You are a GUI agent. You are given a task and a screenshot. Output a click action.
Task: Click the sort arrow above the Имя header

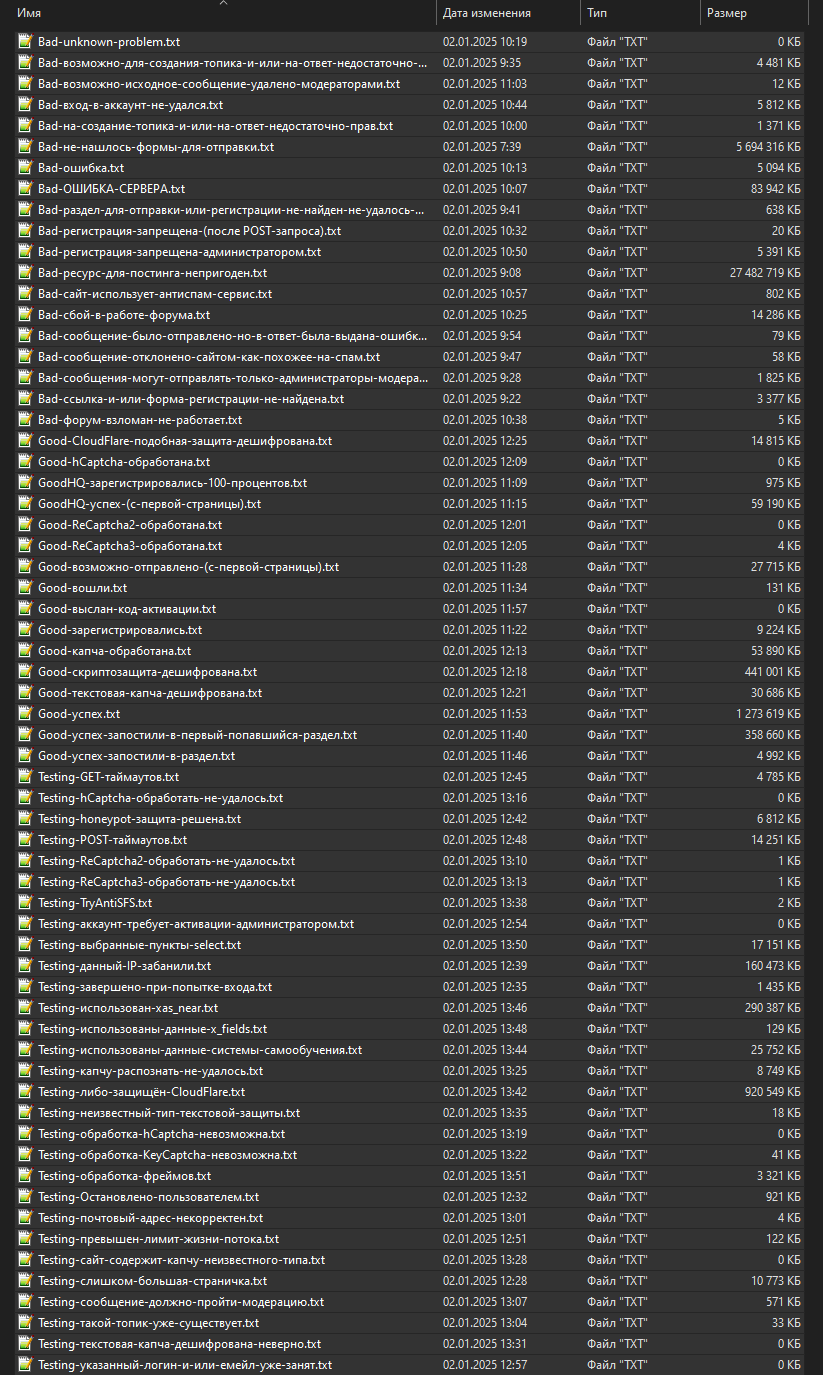(223, 3)
